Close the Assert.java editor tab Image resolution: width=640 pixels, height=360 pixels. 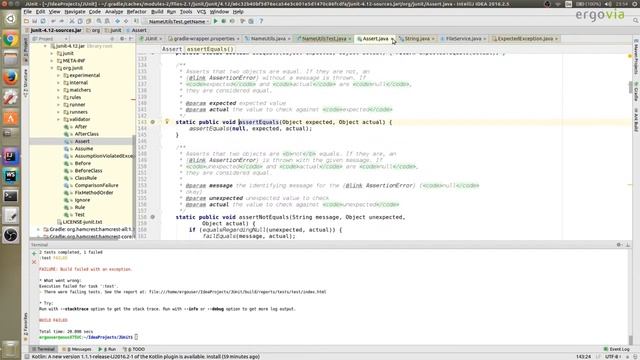click(392, 39)
